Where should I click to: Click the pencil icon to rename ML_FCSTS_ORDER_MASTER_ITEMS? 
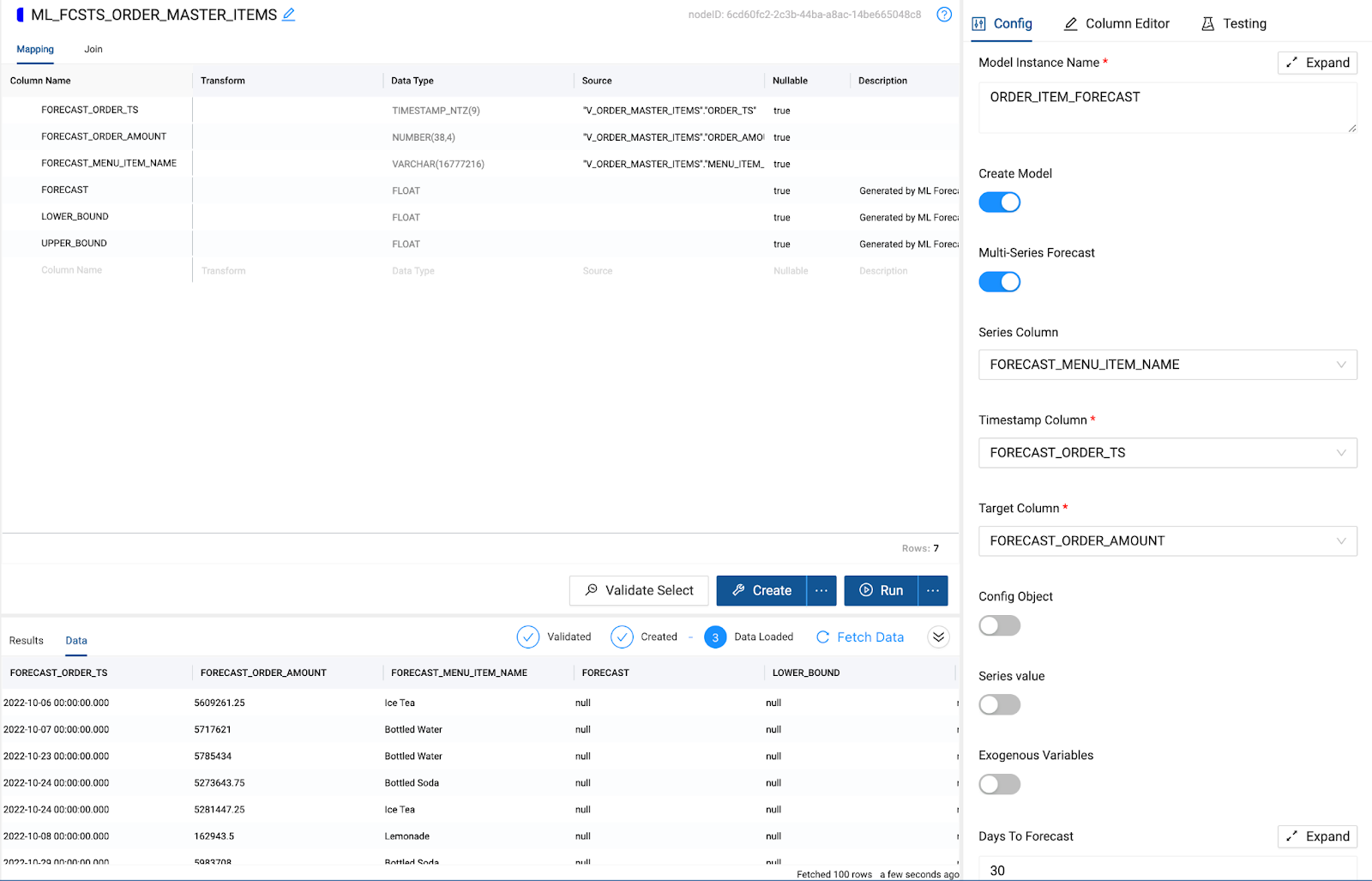289,15
